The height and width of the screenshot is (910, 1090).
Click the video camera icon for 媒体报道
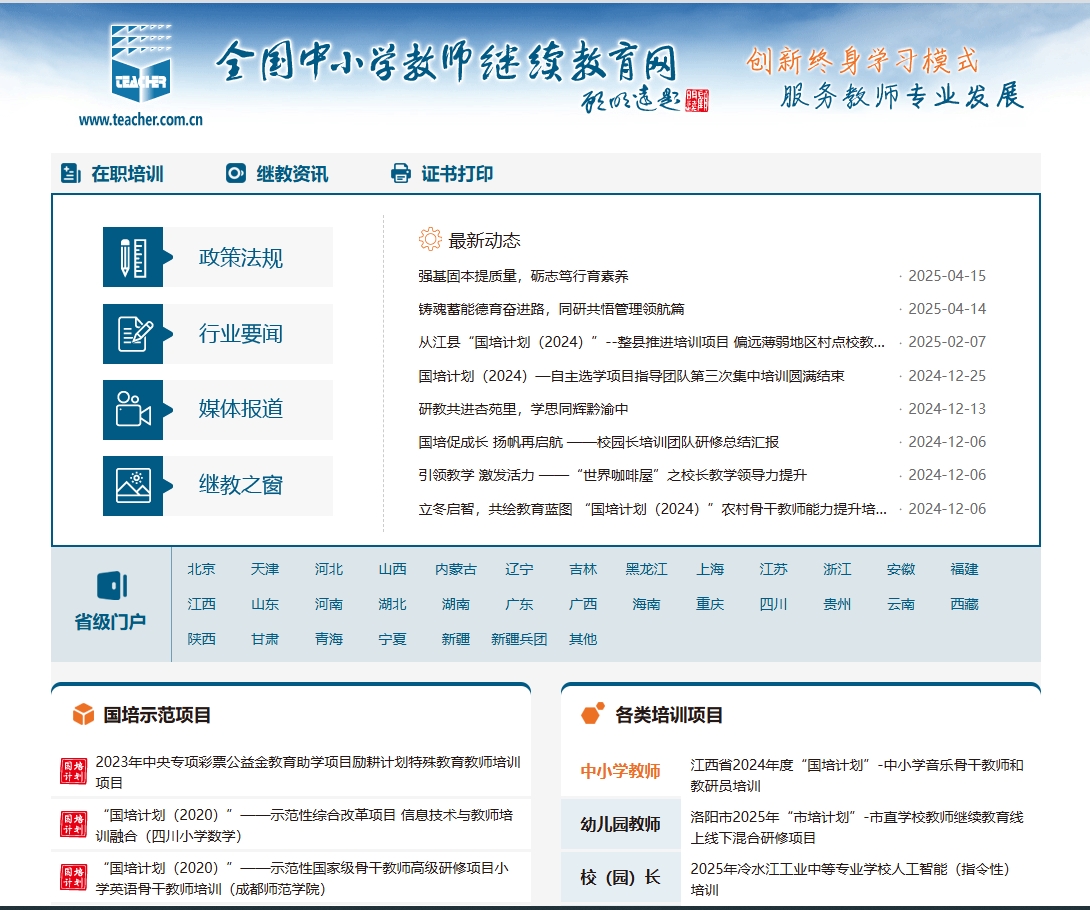point(133,409)
